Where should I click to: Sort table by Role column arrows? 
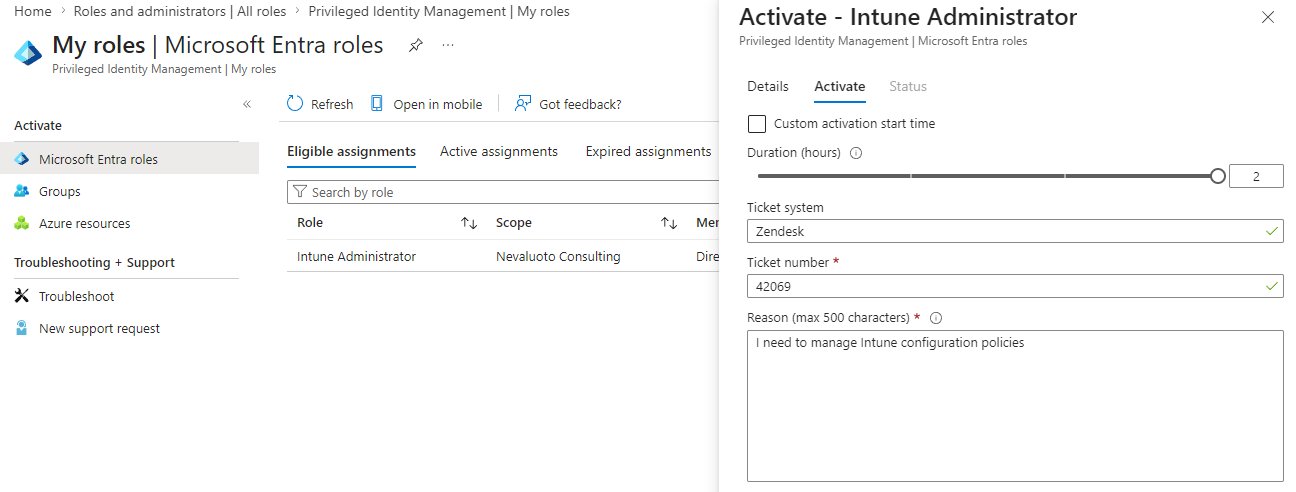click(x=468, y=223)
